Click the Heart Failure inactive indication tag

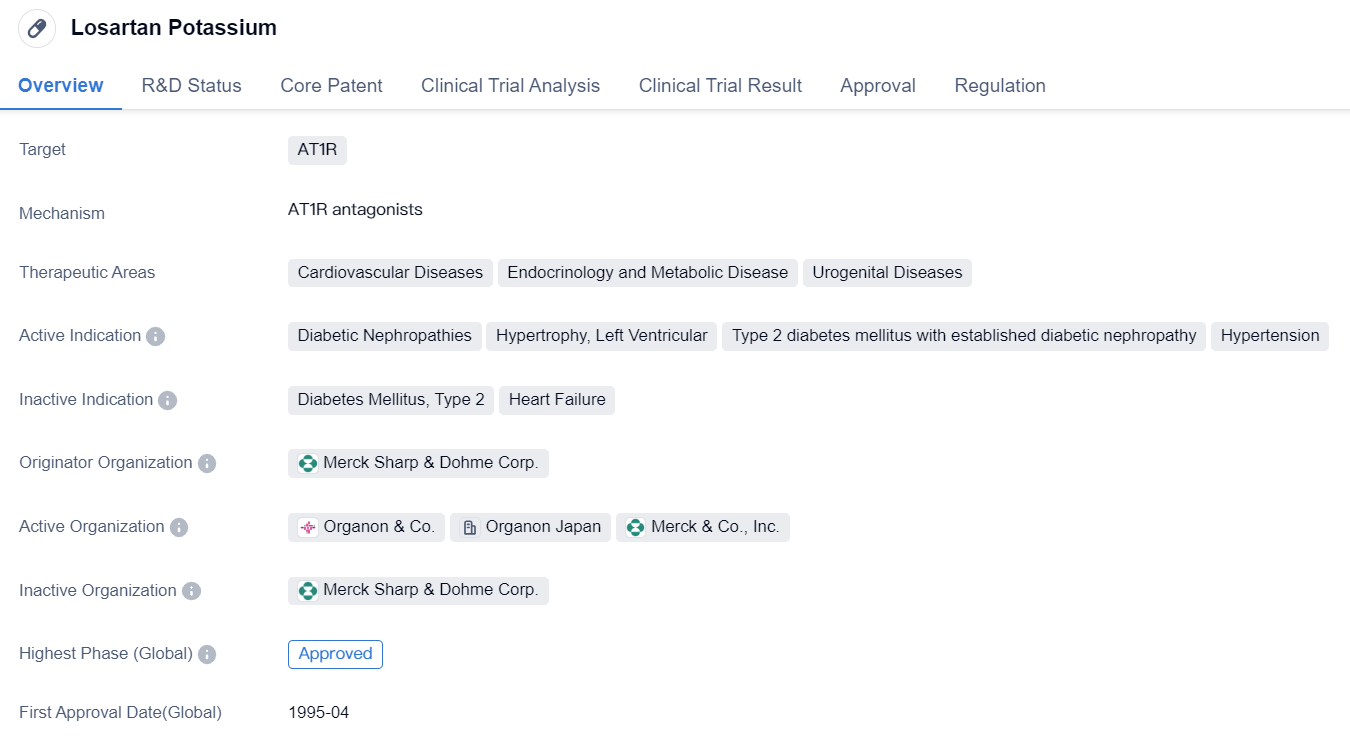pyautogui.click(x=557, y=400)
